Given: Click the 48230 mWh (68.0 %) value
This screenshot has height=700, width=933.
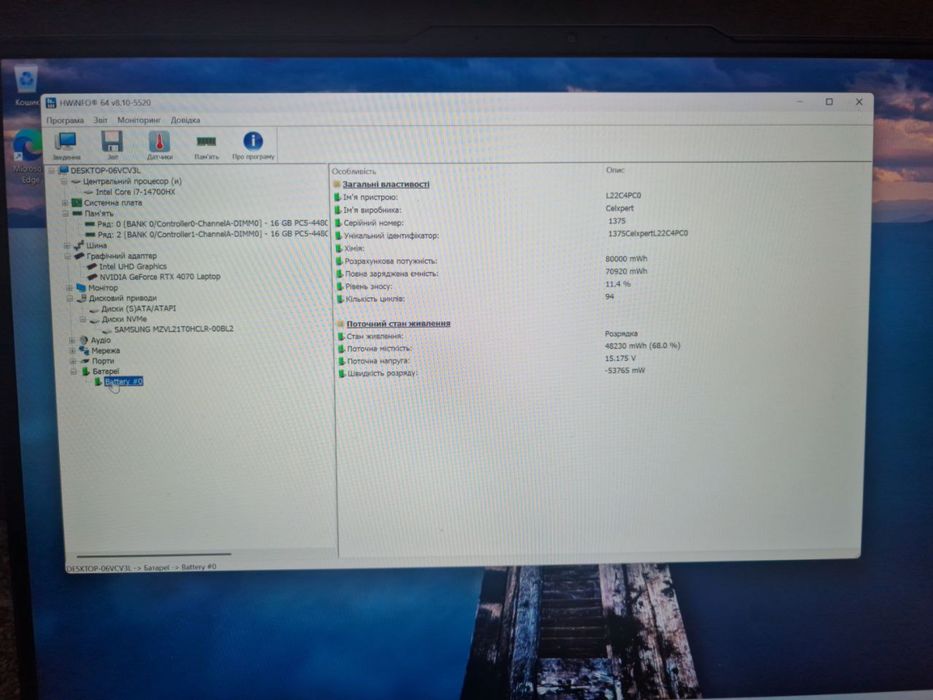Looking at the screenshot, I should point(642,346).
